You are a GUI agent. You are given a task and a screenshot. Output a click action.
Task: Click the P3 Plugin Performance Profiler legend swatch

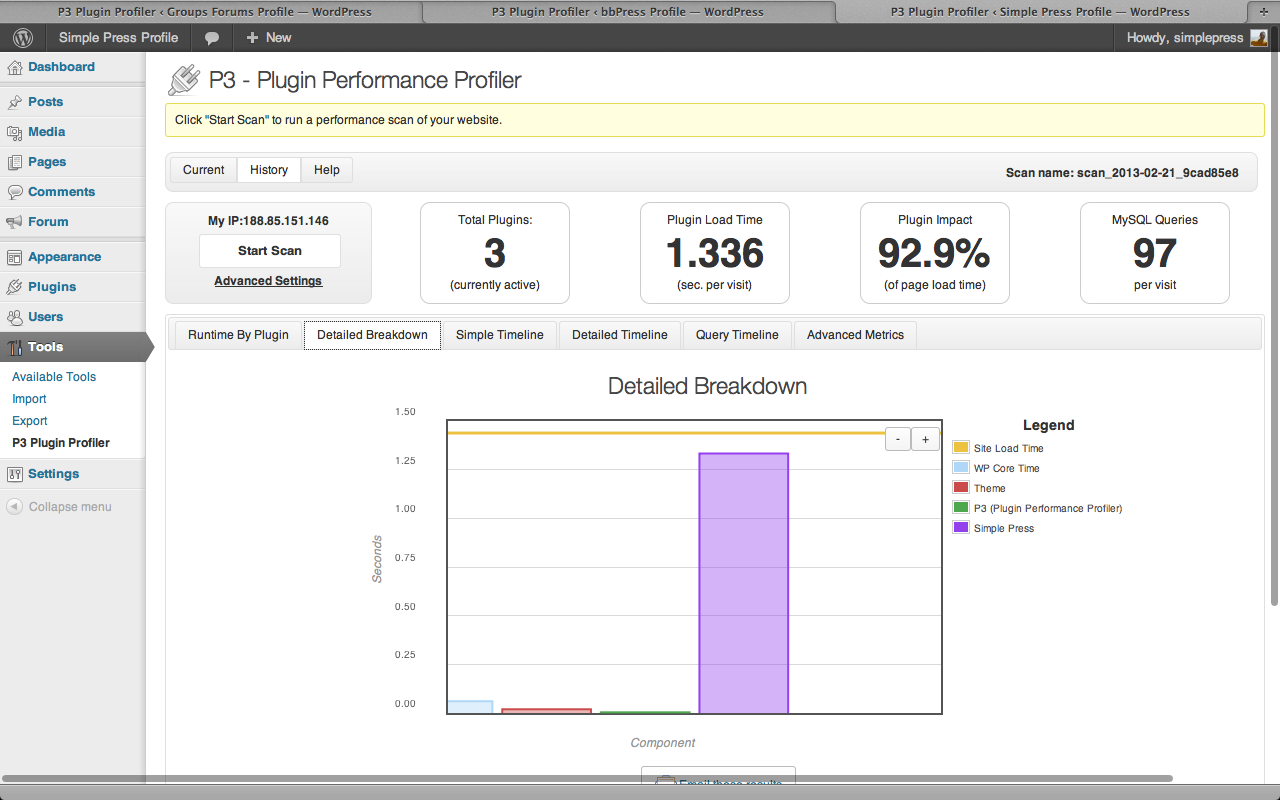point(961,507)
